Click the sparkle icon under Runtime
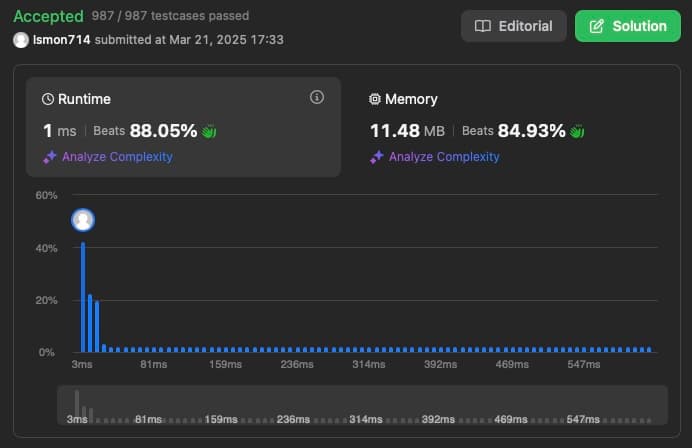 click(x=49, y=157)
